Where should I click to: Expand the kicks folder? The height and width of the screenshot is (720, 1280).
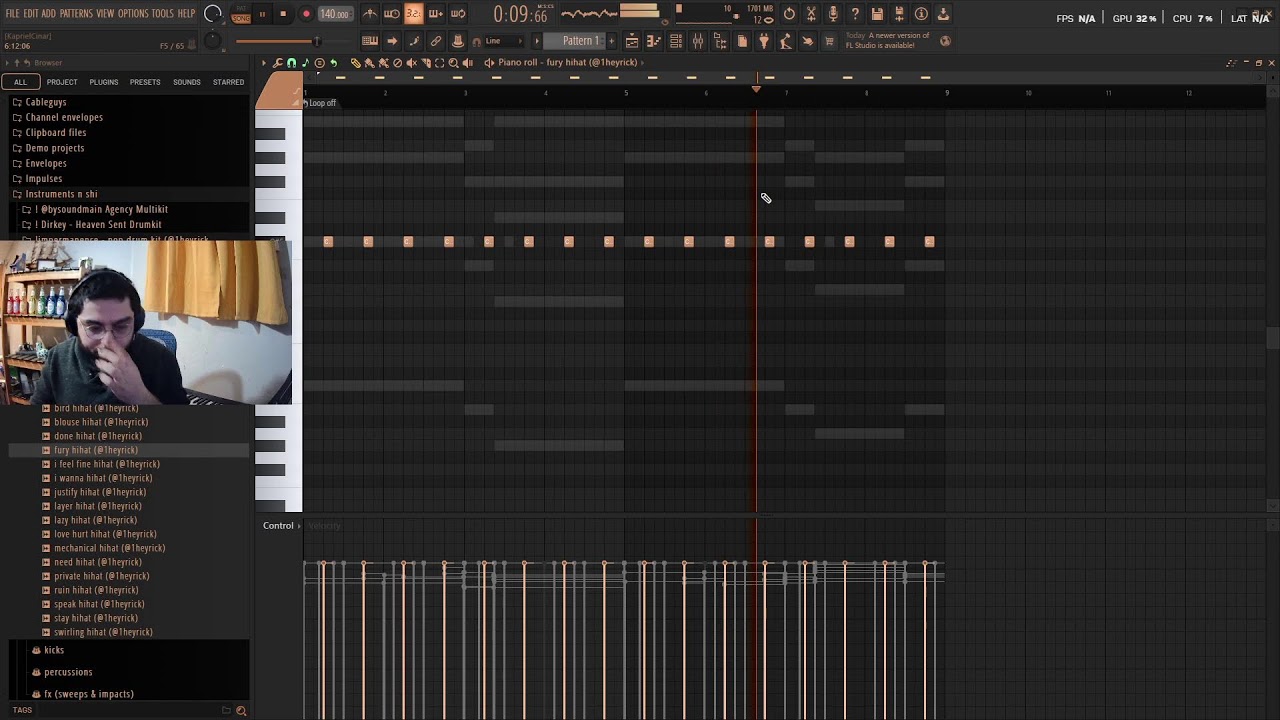coord(54,650)
